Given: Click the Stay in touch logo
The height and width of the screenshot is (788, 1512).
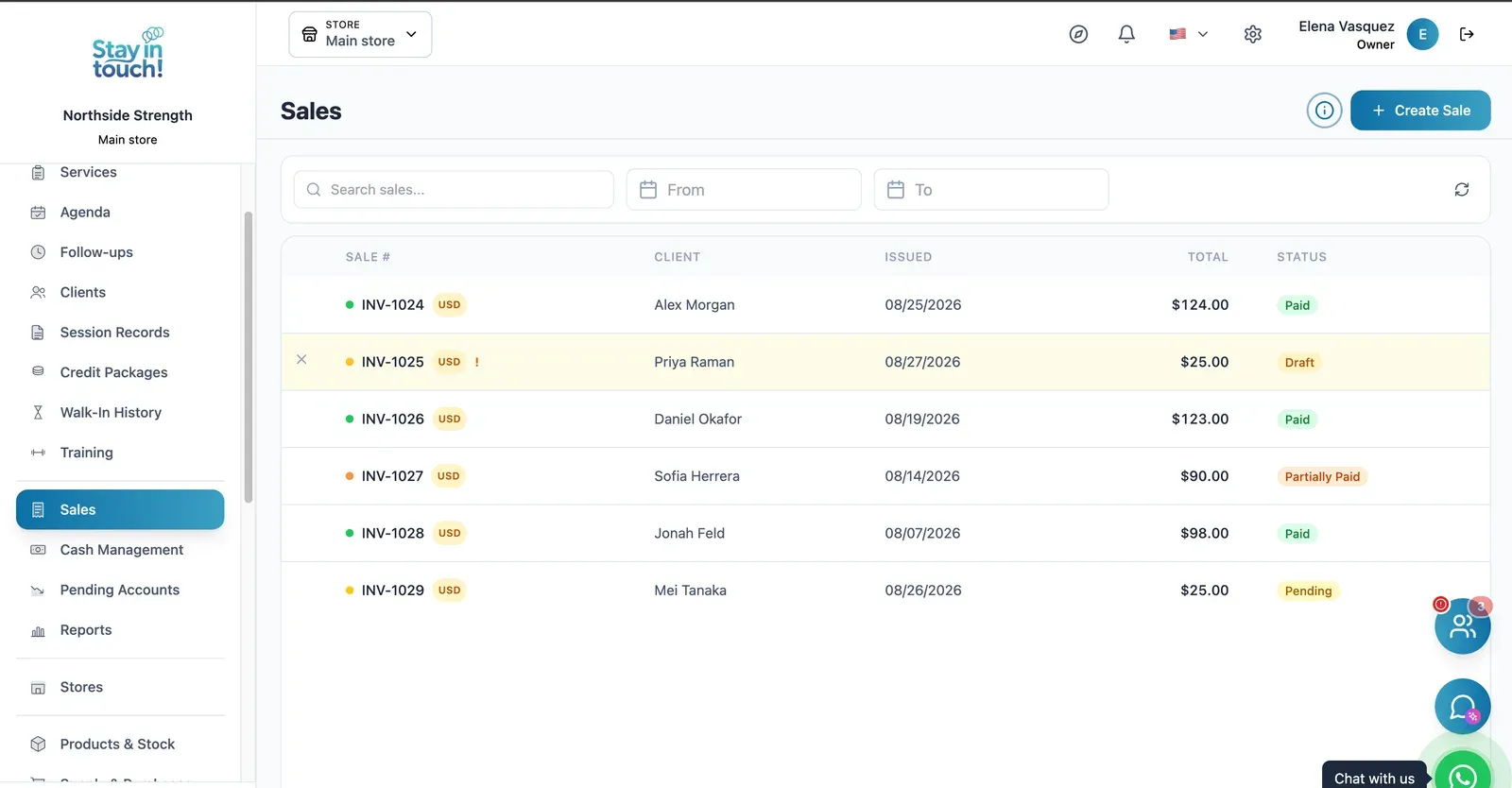Looking at the screenshot, I should tap(128, 54).
